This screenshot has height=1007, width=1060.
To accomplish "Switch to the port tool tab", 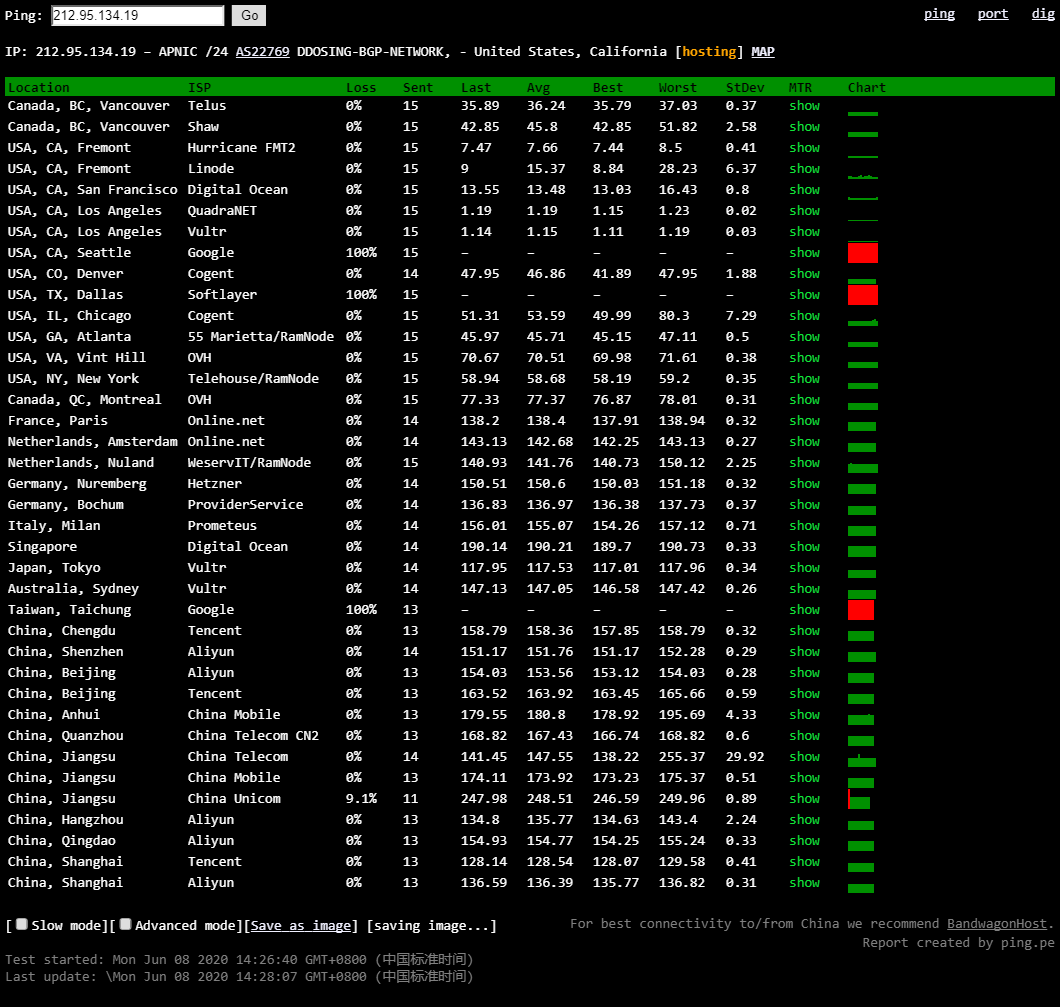I will click(x=992, y=14).
